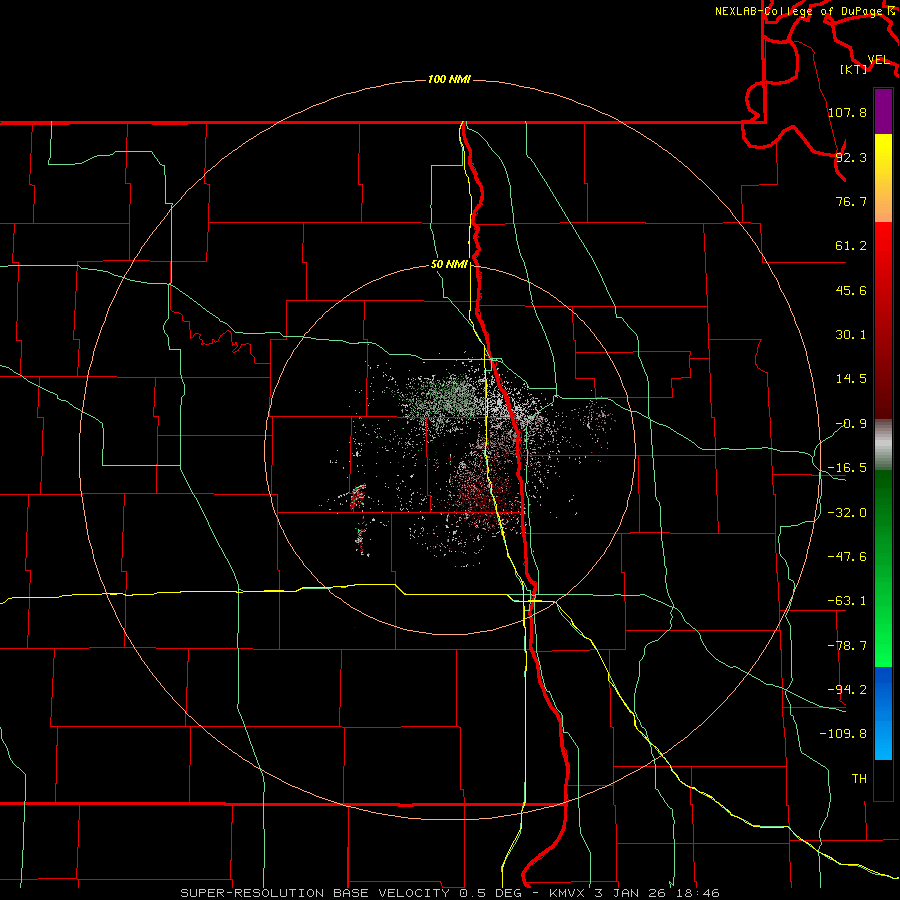Click the -0.9 velocity scale value
This screenshot has width=900, height=900.
tap(851, 424)
